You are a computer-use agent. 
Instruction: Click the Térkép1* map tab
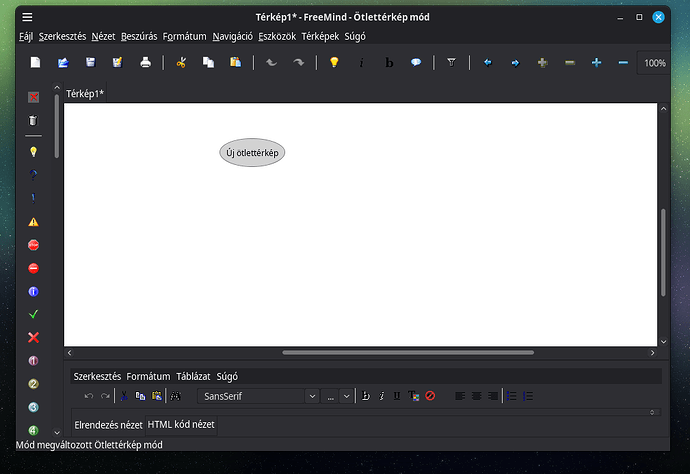click(x=85, y=93)
